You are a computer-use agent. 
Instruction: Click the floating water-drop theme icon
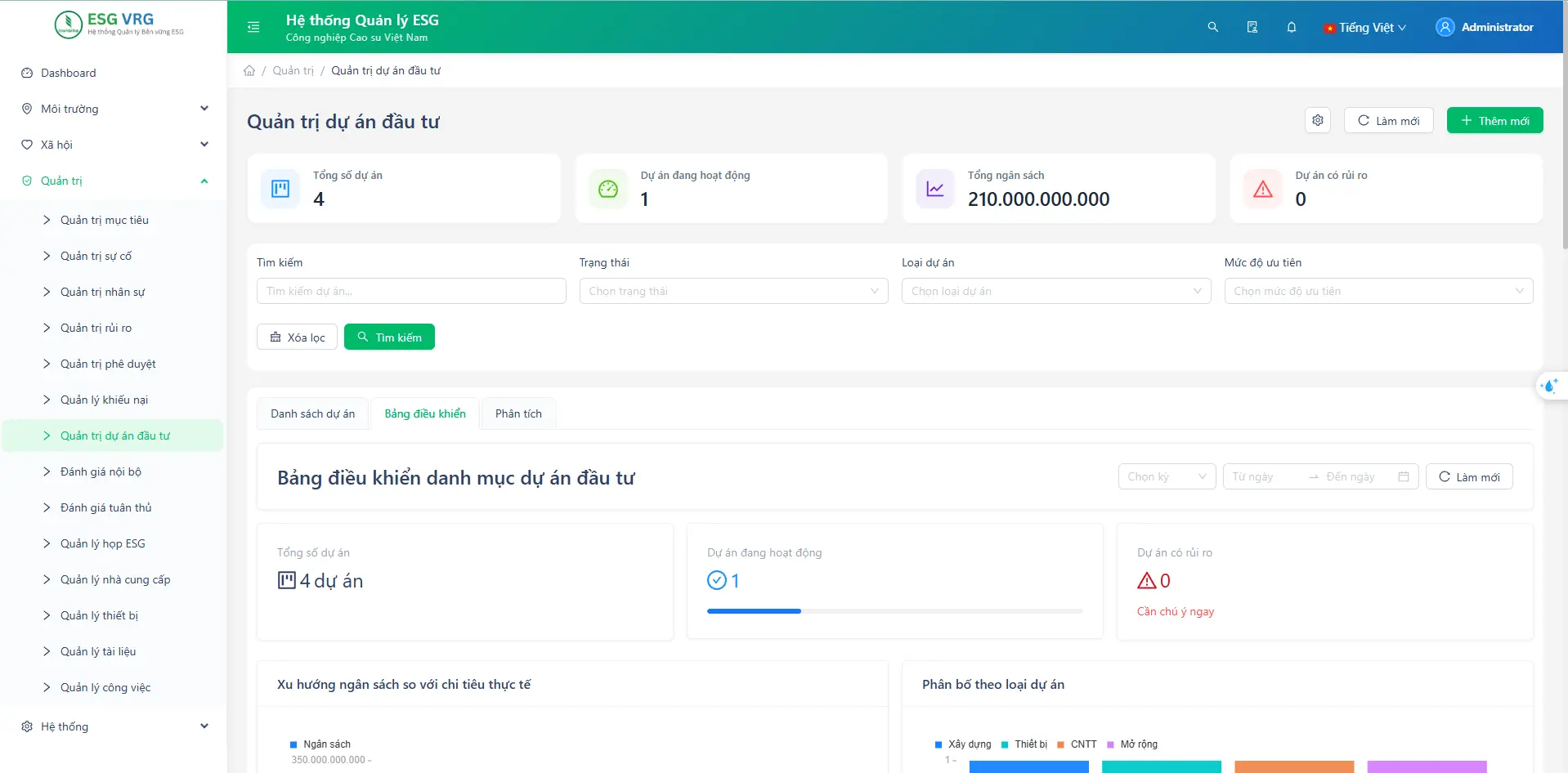click(x=1549, y=386)
